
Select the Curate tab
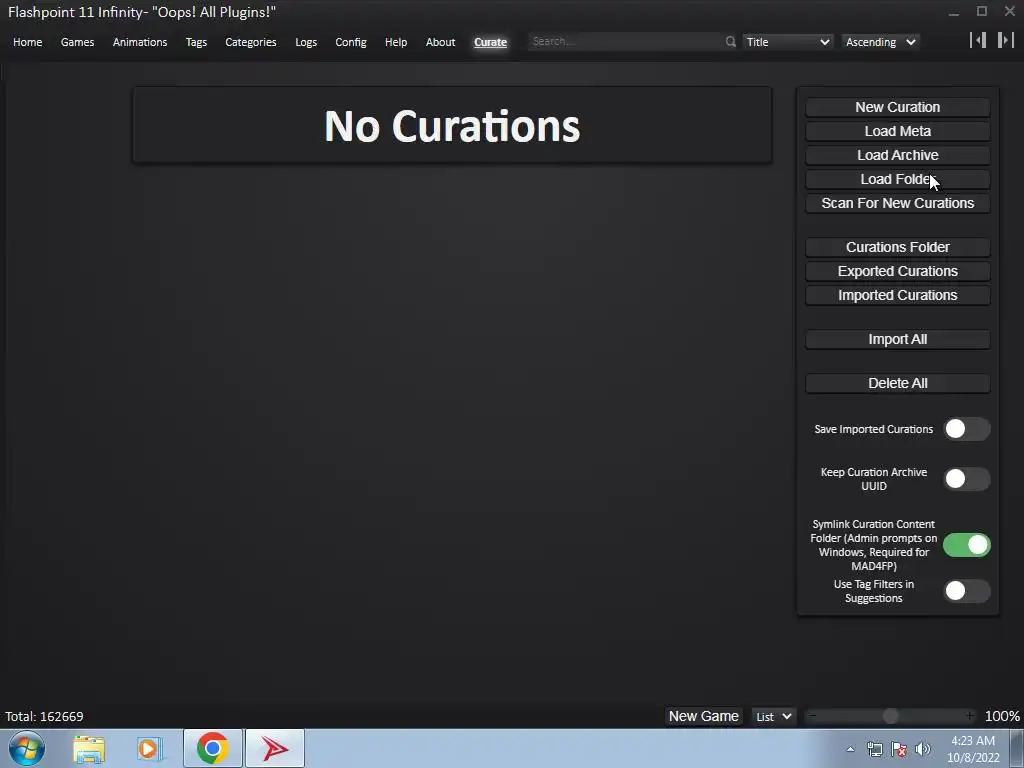pos(490,42)
